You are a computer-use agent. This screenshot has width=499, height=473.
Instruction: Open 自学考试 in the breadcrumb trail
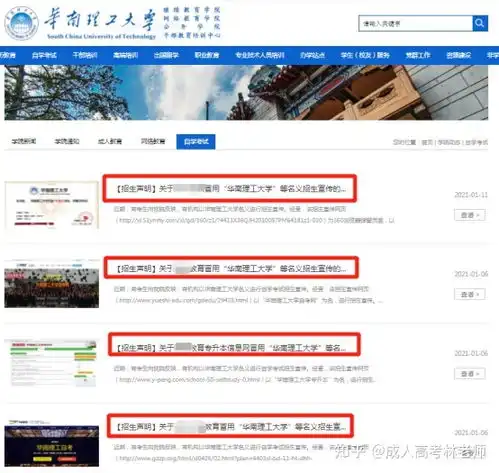click(x=476, y=142)
